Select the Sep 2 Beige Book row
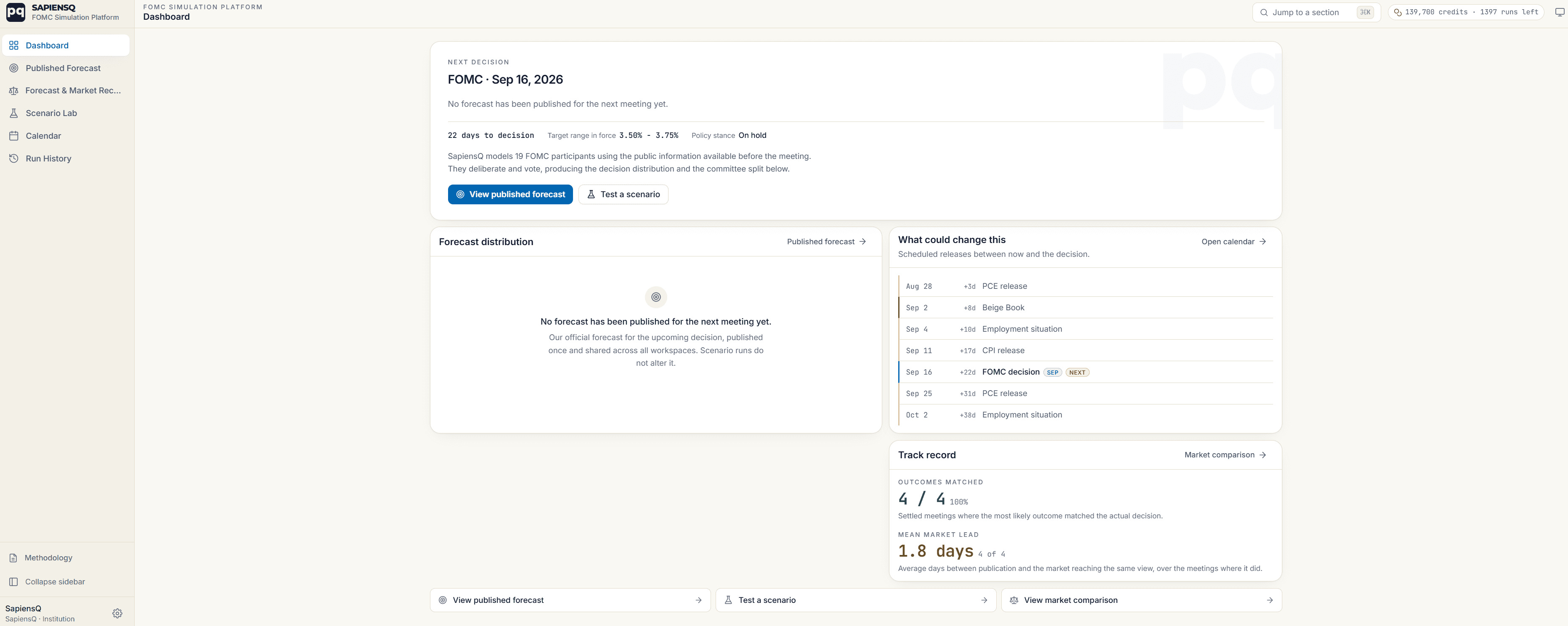1568x626 pixels. pos(1086,307)
